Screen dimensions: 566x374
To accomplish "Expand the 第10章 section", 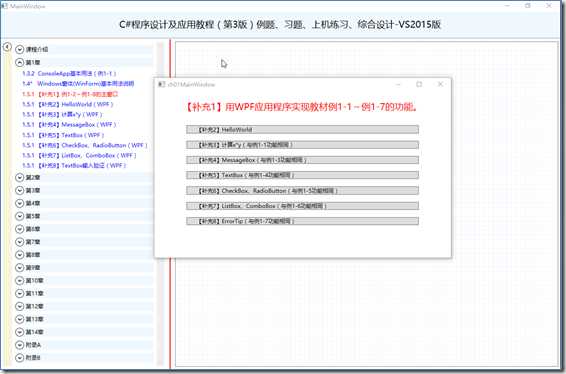I will pos(19,280).
